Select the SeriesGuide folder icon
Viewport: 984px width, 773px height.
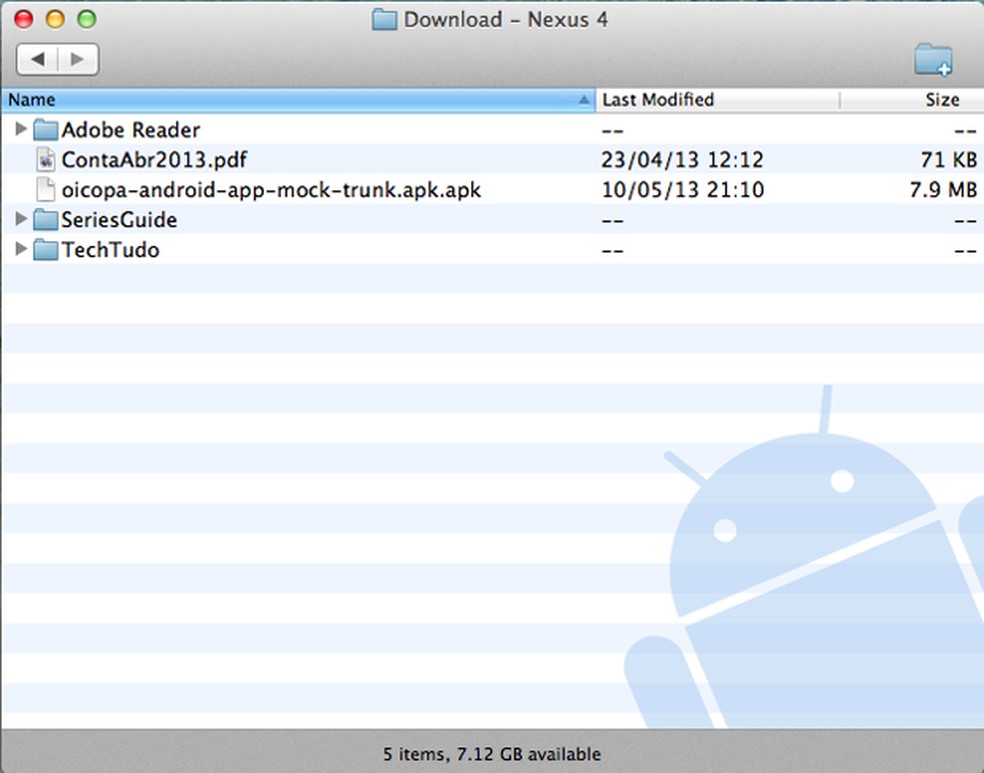pos(45,220)
